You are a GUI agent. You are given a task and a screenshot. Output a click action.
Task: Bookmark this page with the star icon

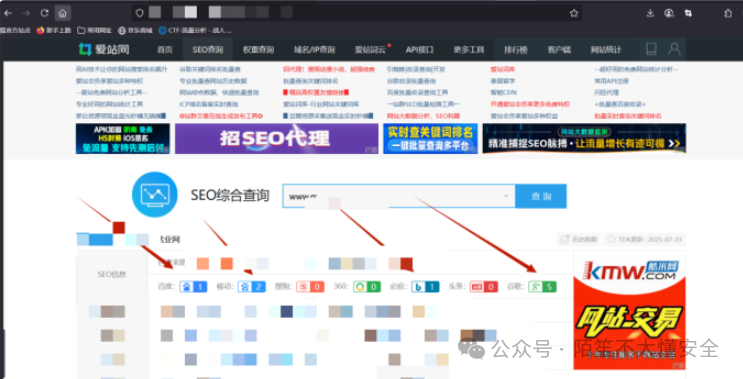(574, 13)
